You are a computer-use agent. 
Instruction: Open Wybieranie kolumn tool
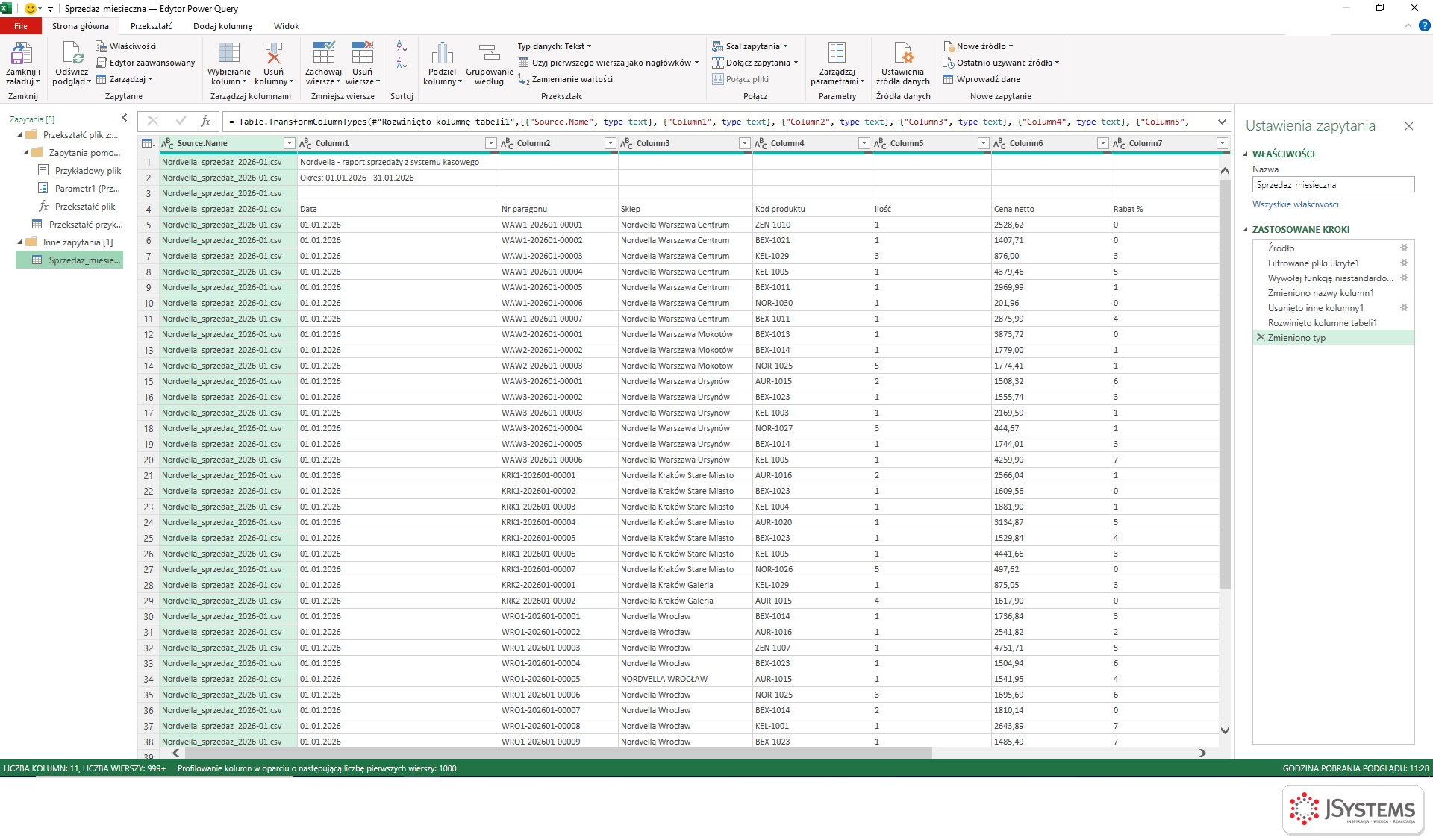(229, 63)
